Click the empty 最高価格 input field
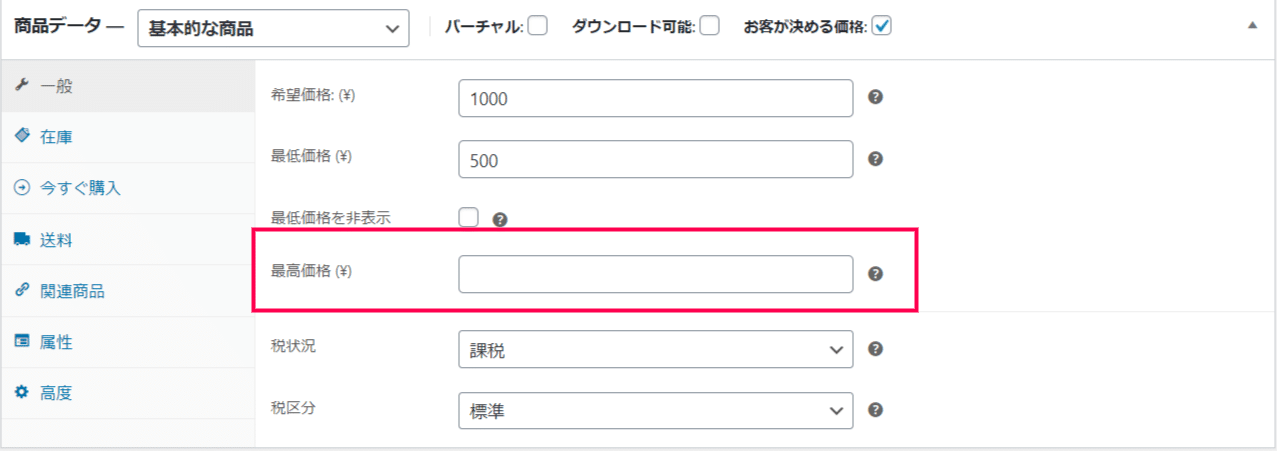Screen dimensions: 1277x451 click(656, 274)
